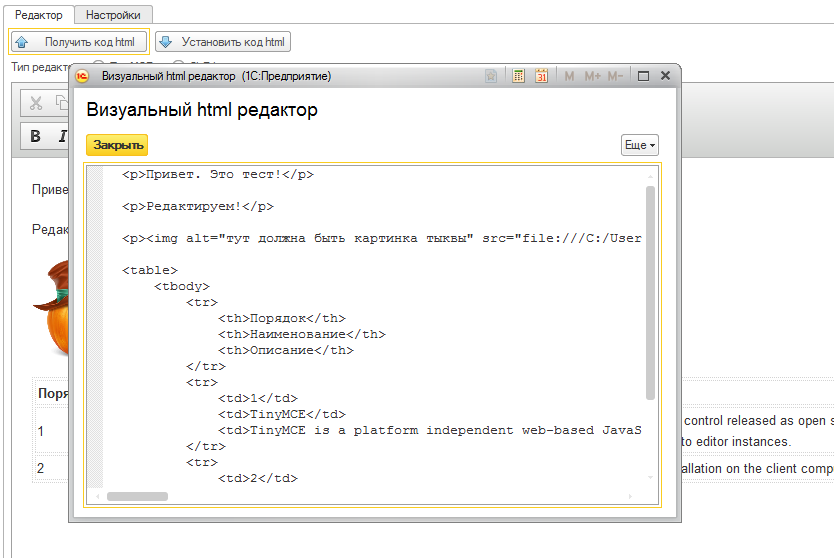Open the calculator icon in dialog title bar
This screenshot has width=834, height=558.
coord(518,76)
